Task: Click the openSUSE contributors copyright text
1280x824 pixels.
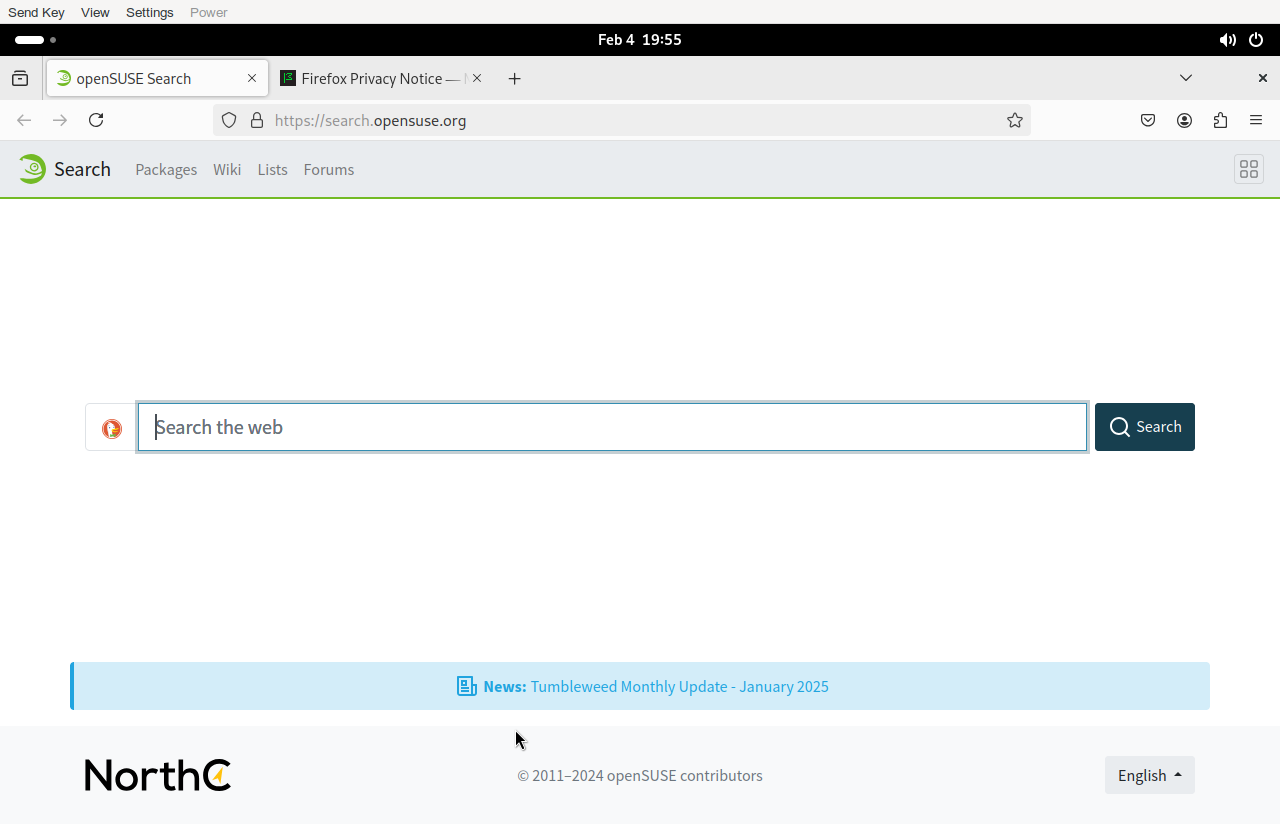Action: (640, 776)
